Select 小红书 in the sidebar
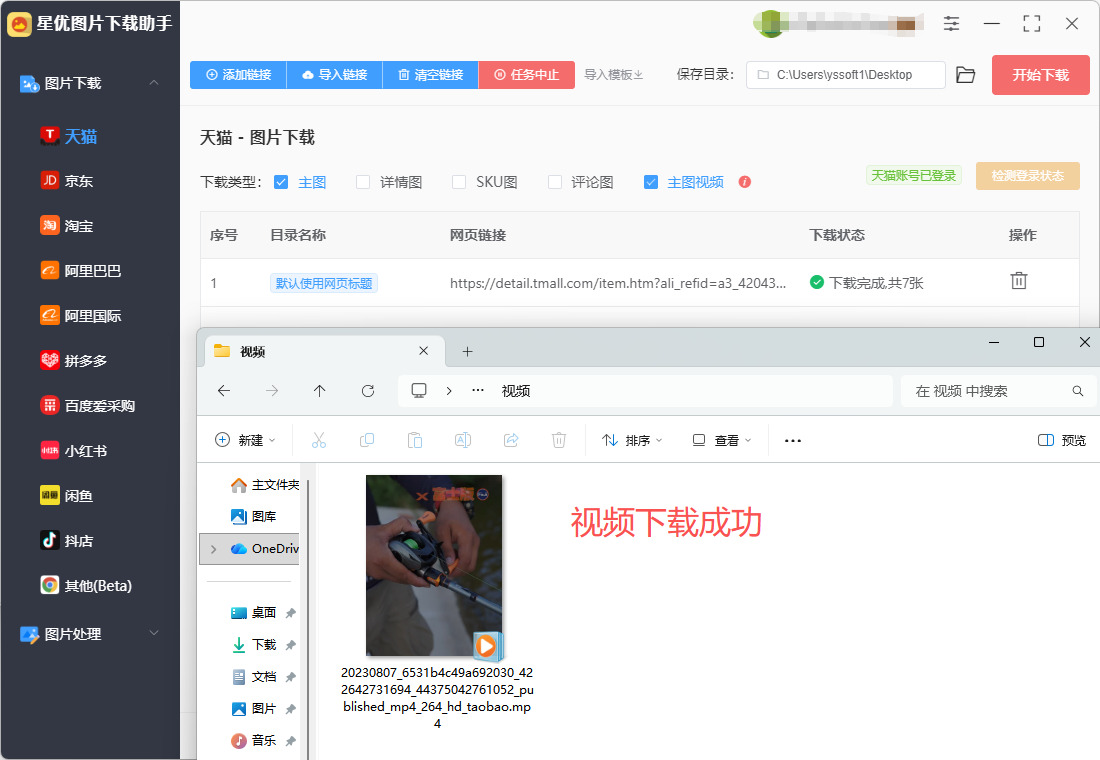The height and width of the screenshot is (760, 1100). click(x=74, y=451)
